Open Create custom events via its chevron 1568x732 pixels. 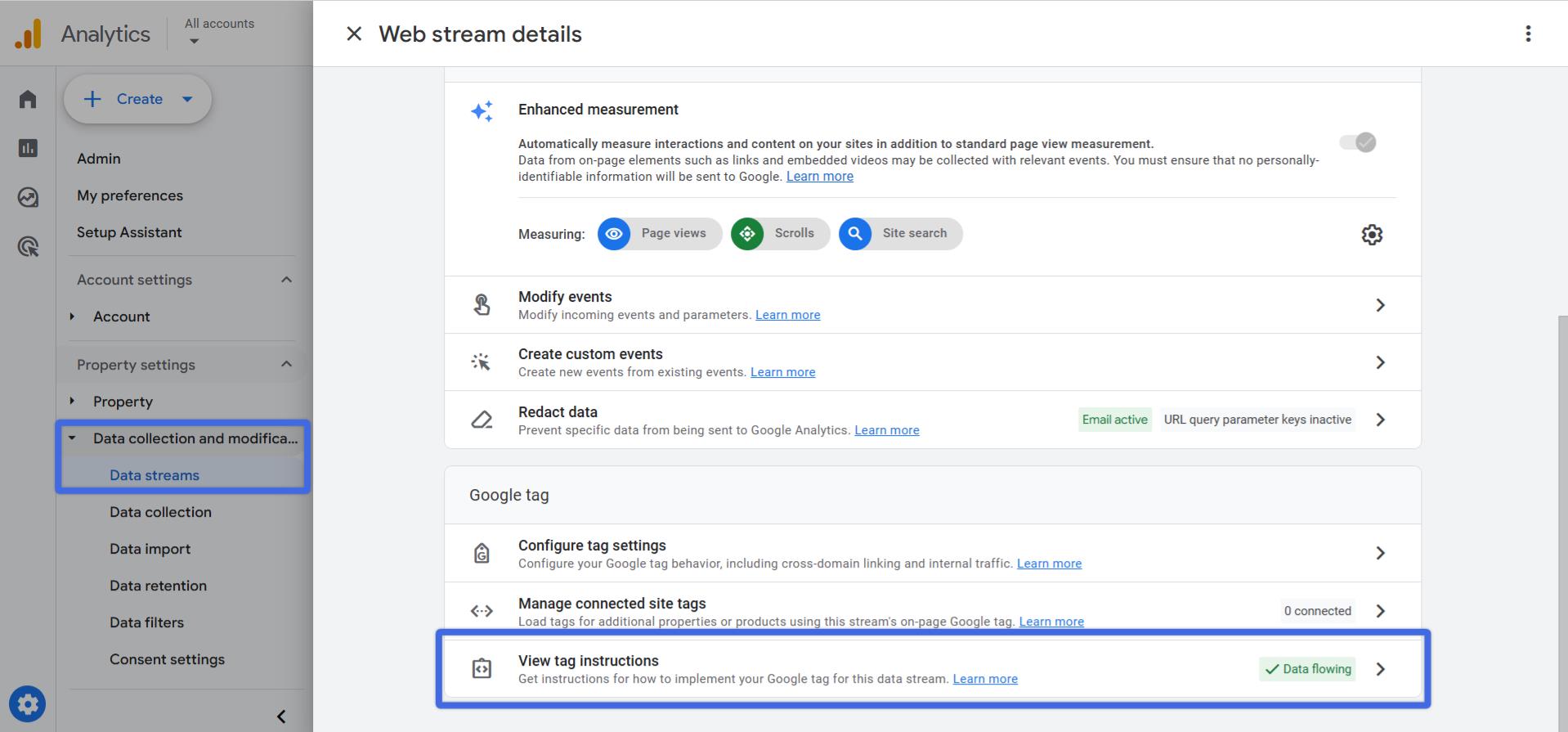pyautogui.click(x=1381, y=362)
